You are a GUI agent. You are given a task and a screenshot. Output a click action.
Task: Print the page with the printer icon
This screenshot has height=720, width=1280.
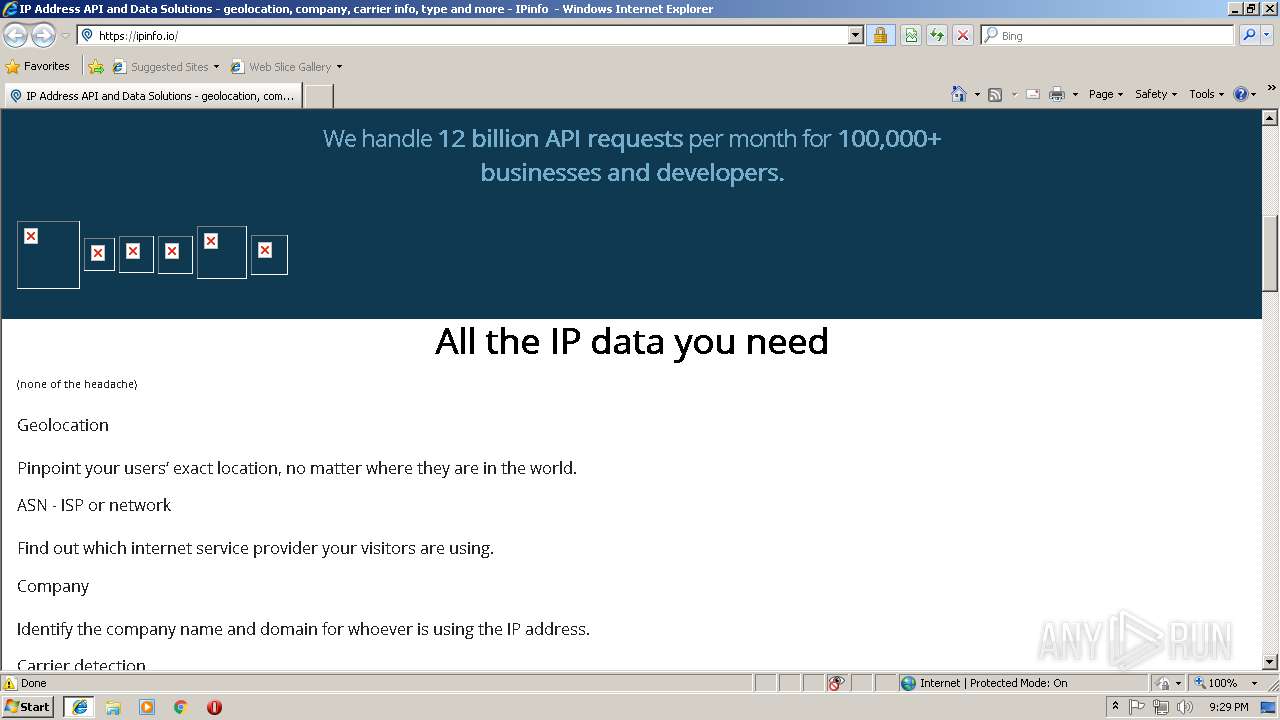1057,94
